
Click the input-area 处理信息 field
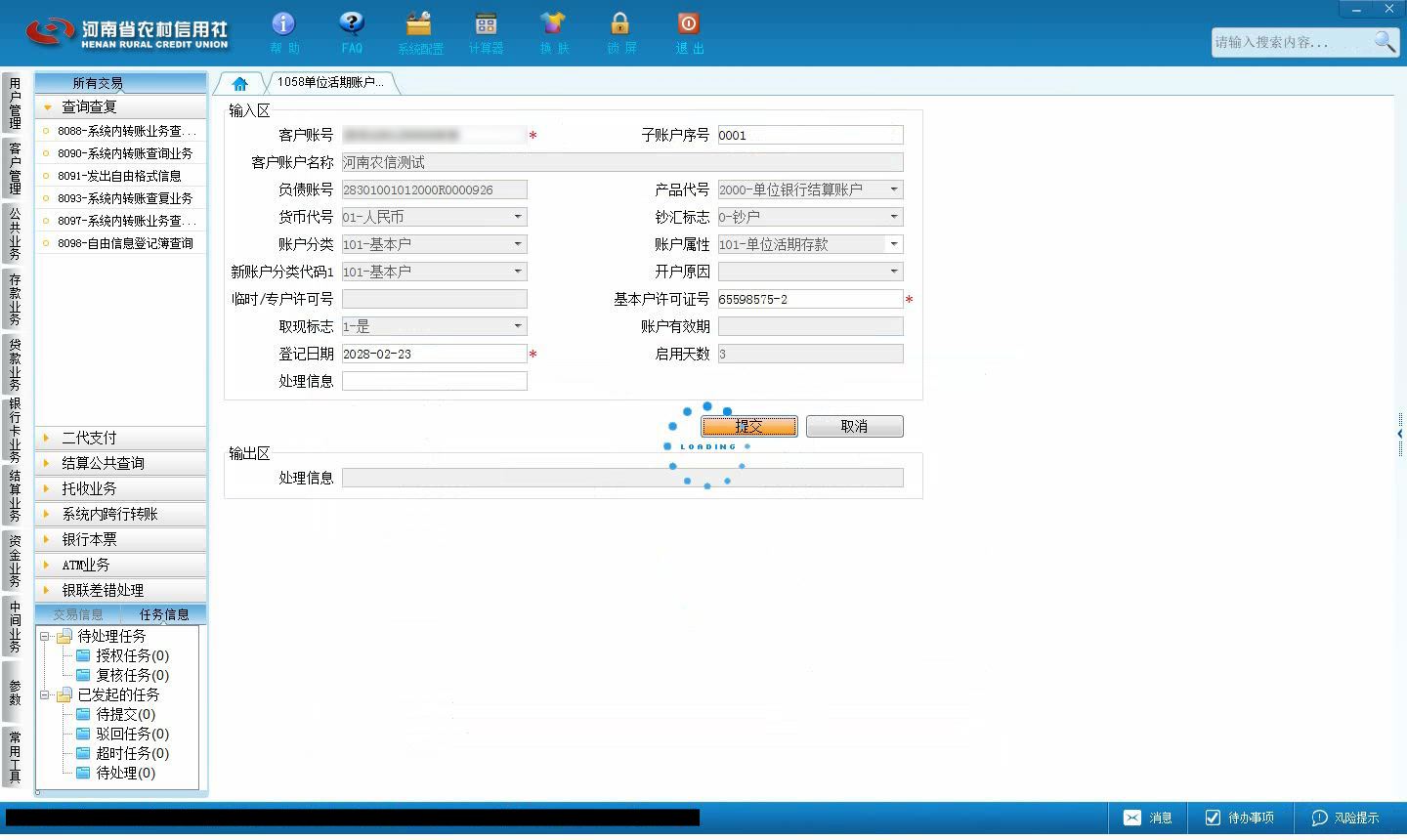coord(434,381)
